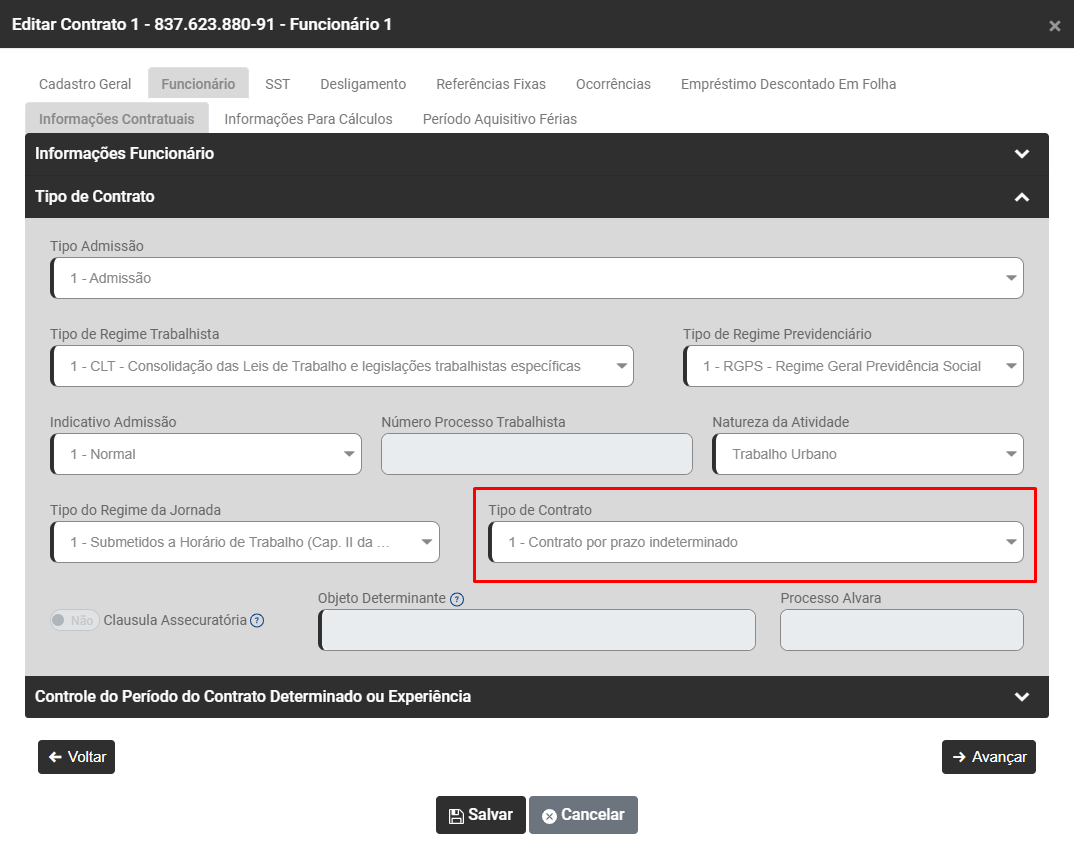Click help icon beside Objeto Determinante
1074x849 pixels.
[457, 599]
